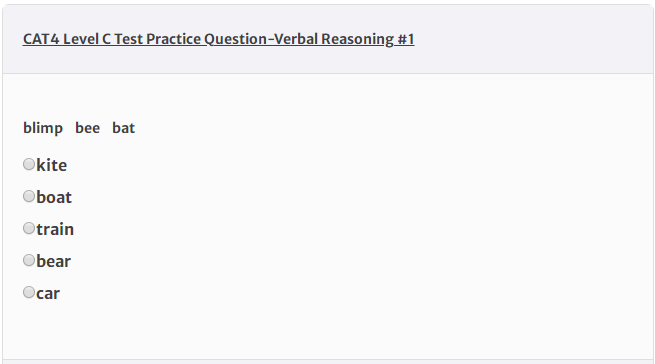Click the 'kite' answer label text
This screenshot has height=364, width=655.
pos(51,165)
